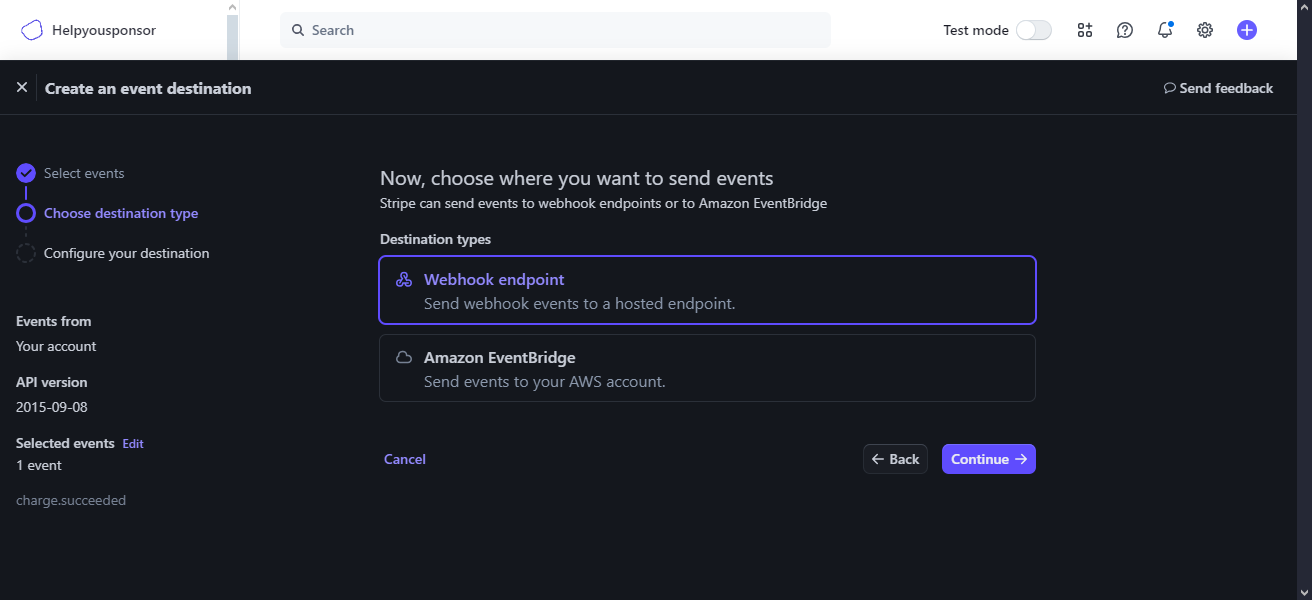The image size is (1312, 600).
Task: Focus the Search input field
Action: (555, 30)
